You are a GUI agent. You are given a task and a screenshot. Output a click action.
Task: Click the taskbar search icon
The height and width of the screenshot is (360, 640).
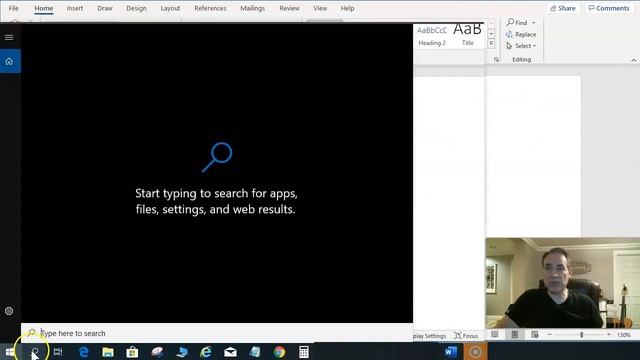(x=35, y=351)
